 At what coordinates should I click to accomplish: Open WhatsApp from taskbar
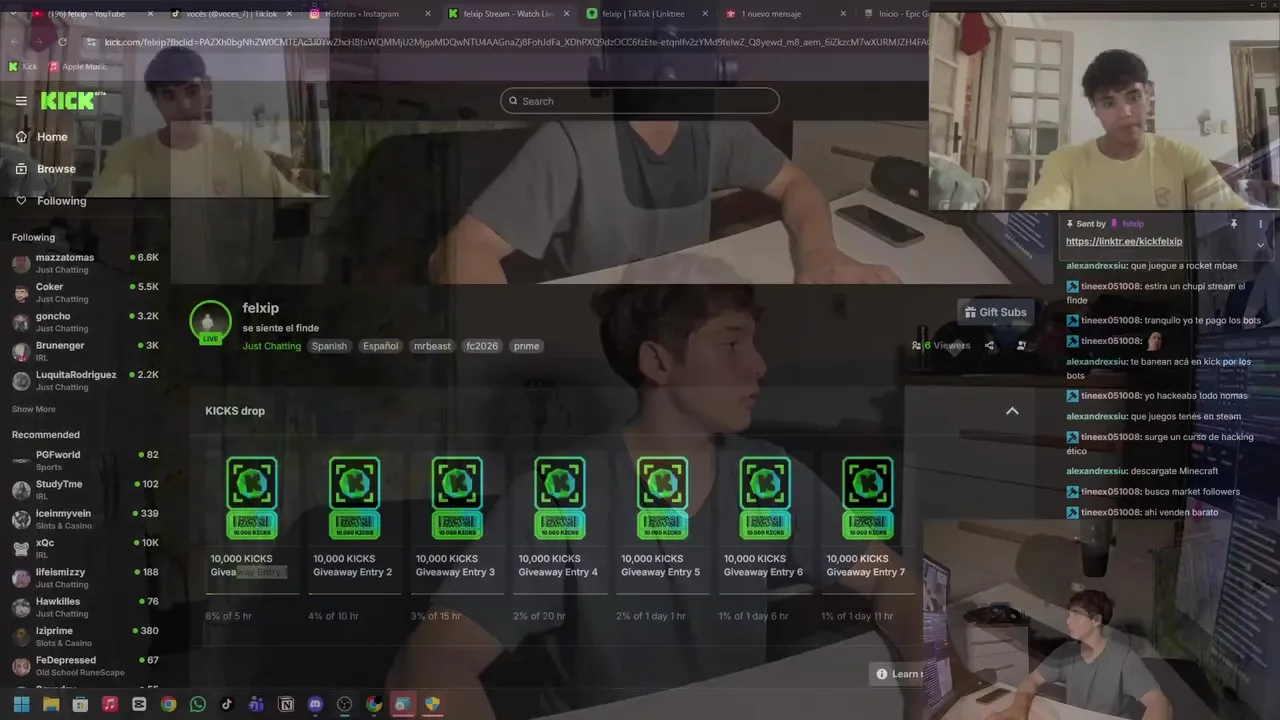click(x=198, y=704)
